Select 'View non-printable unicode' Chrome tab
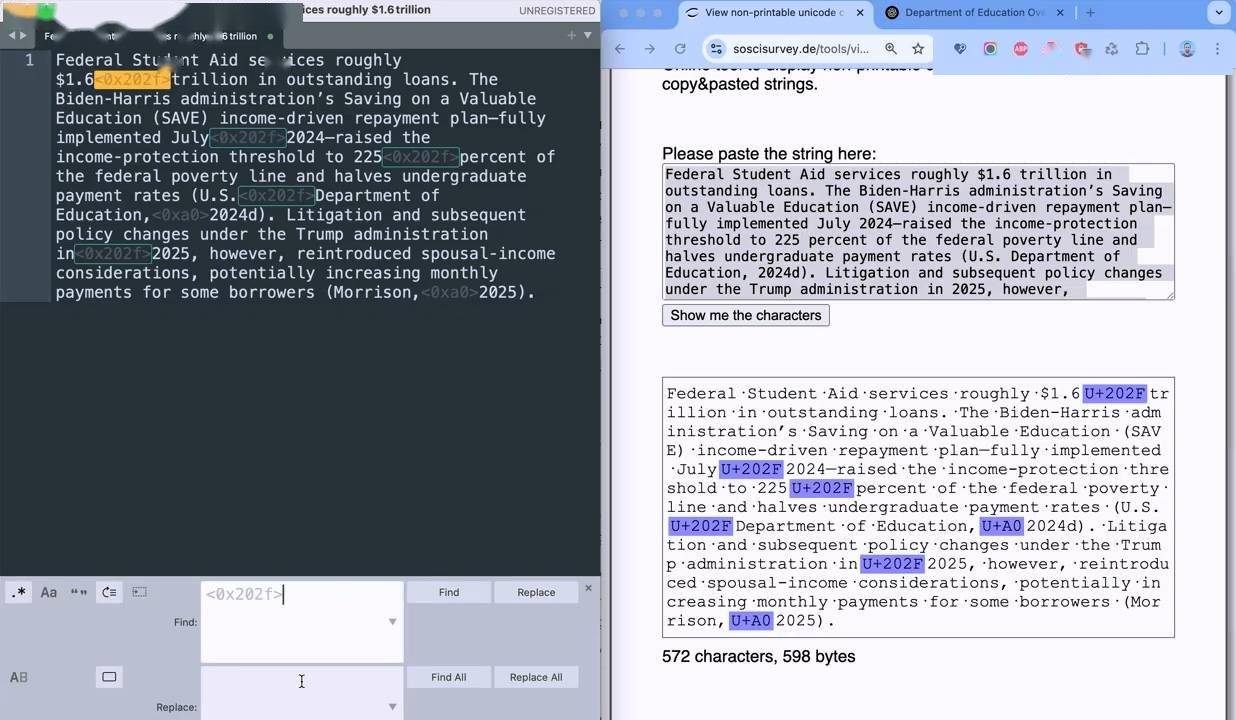This screenshot has width=1236, height=720. [x=774, y=12]
